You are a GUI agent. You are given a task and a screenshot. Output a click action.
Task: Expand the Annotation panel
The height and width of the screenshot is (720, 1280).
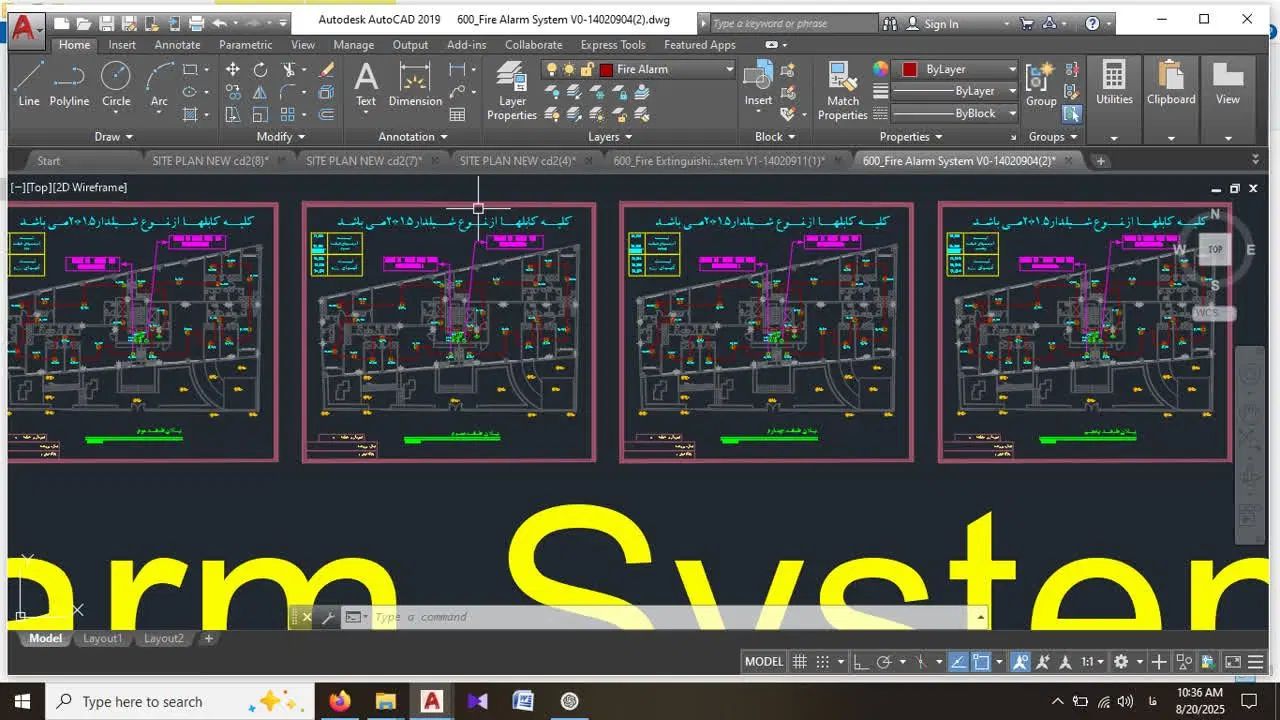tap(413, 137)
